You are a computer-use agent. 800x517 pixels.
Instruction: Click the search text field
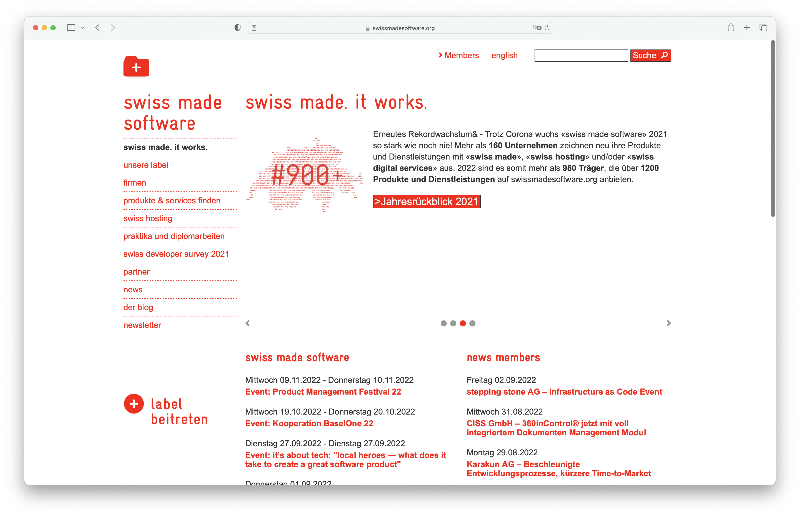click(x=581, y=55)
